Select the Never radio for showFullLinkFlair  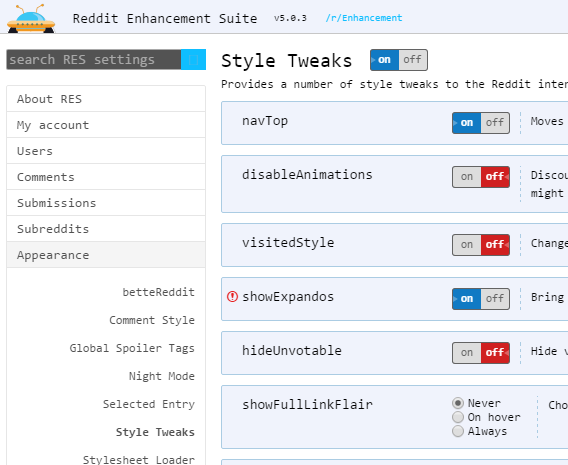tap(458, 403)
